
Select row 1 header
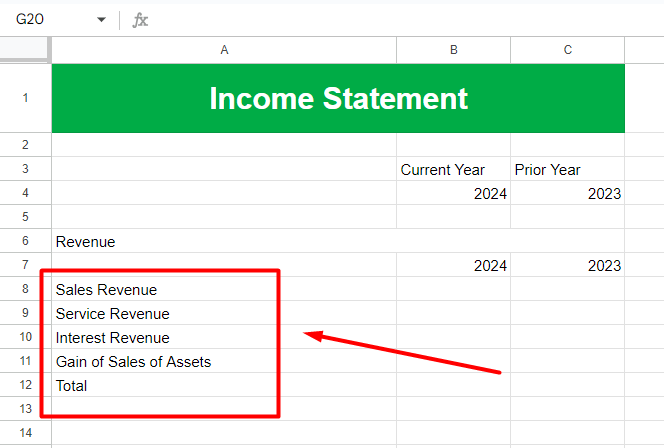tap(25, 98)
